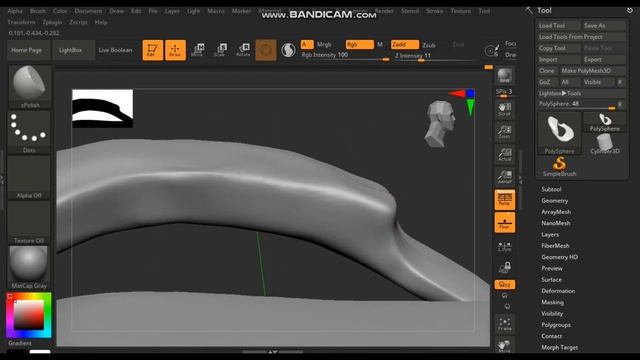Click the Gradient button below the color picker
The image size is (640, 360).
20,343
